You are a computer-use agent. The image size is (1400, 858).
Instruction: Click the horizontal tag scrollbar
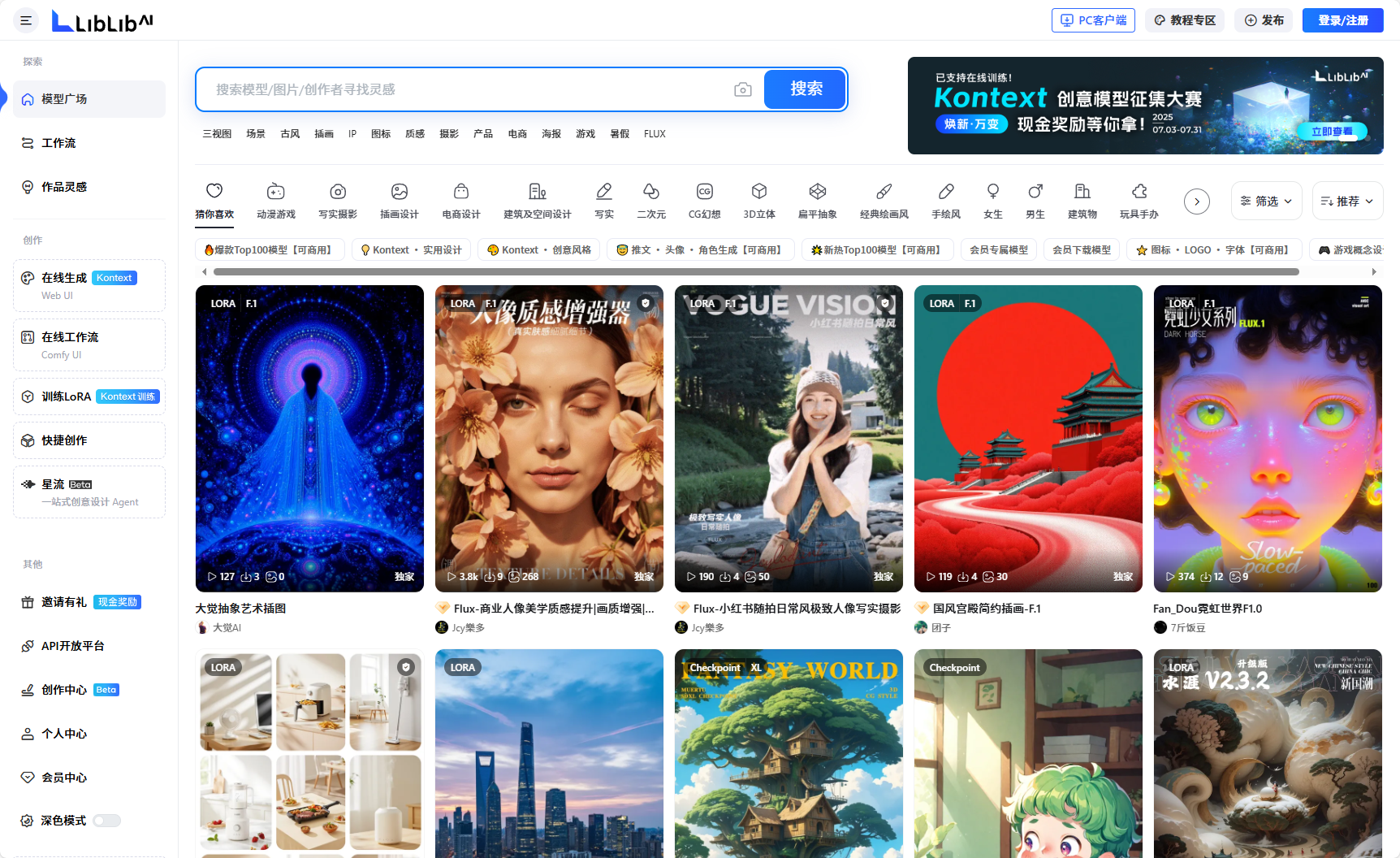[755, 272]
